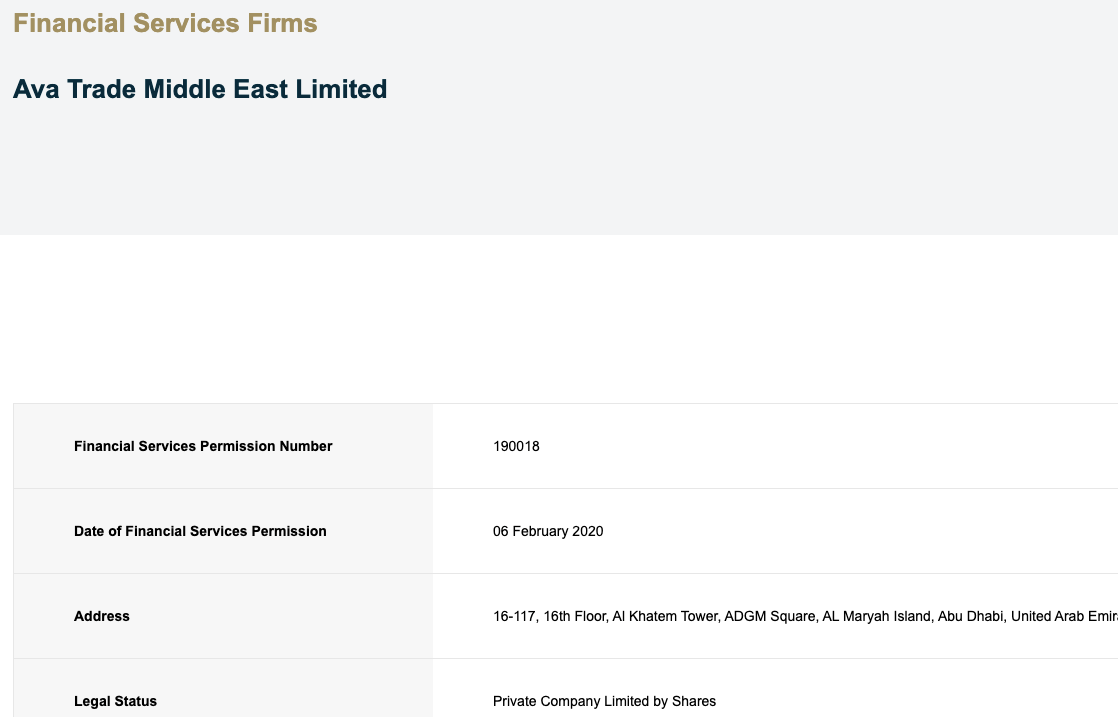Click 'Middle East Limited' in the firm title
The image size is (1118, 717).
point(265,89)
